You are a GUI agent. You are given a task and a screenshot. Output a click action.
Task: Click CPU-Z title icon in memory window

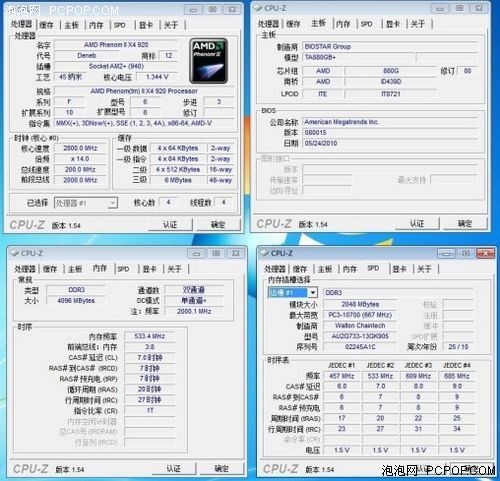(x=15, y=253)
